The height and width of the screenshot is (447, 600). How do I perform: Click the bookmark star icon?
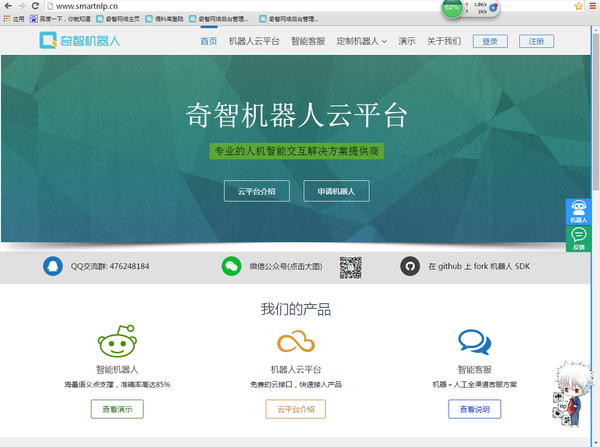578,6
